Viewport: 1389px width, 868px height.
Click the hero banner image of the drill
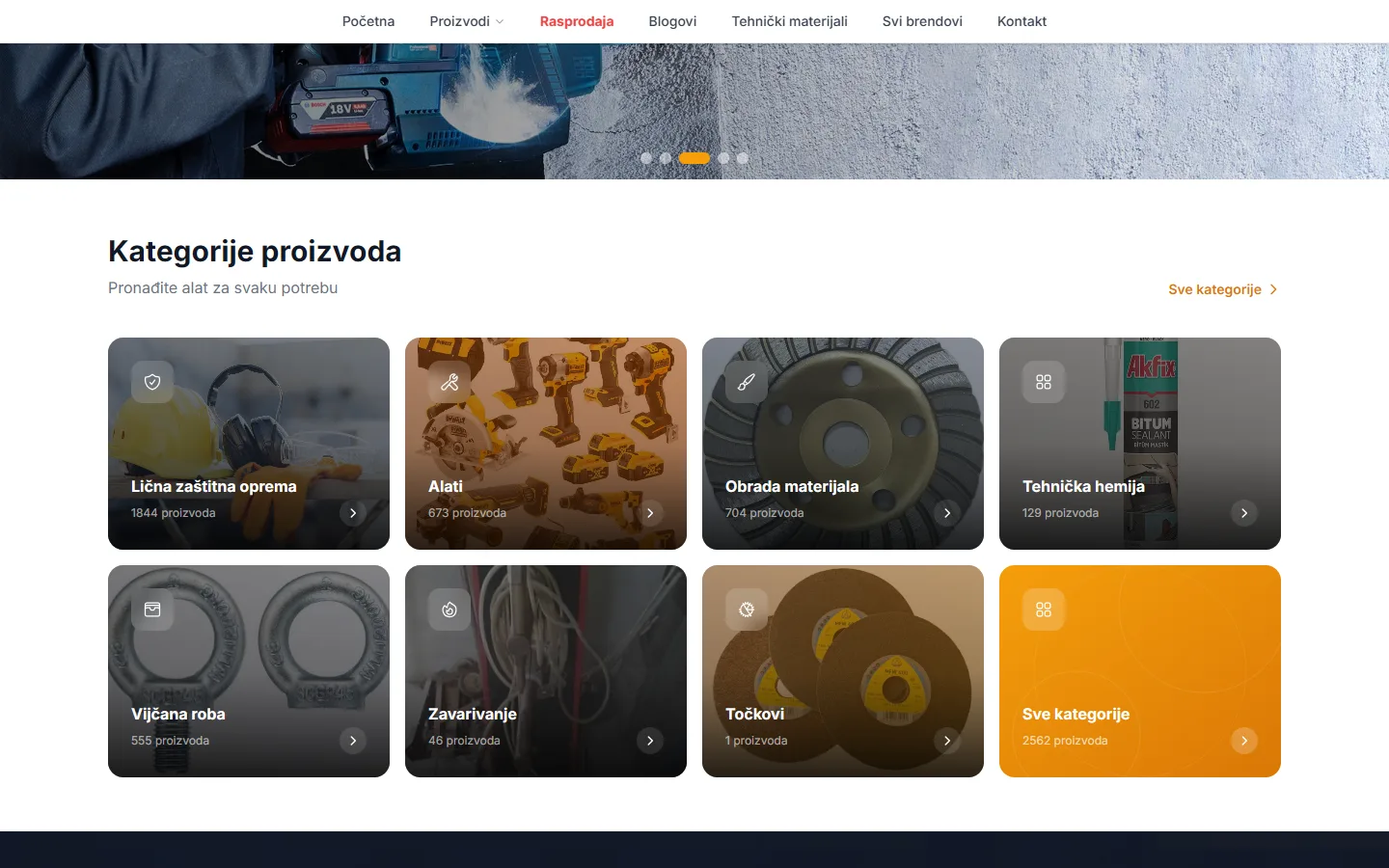coord(694,111)
